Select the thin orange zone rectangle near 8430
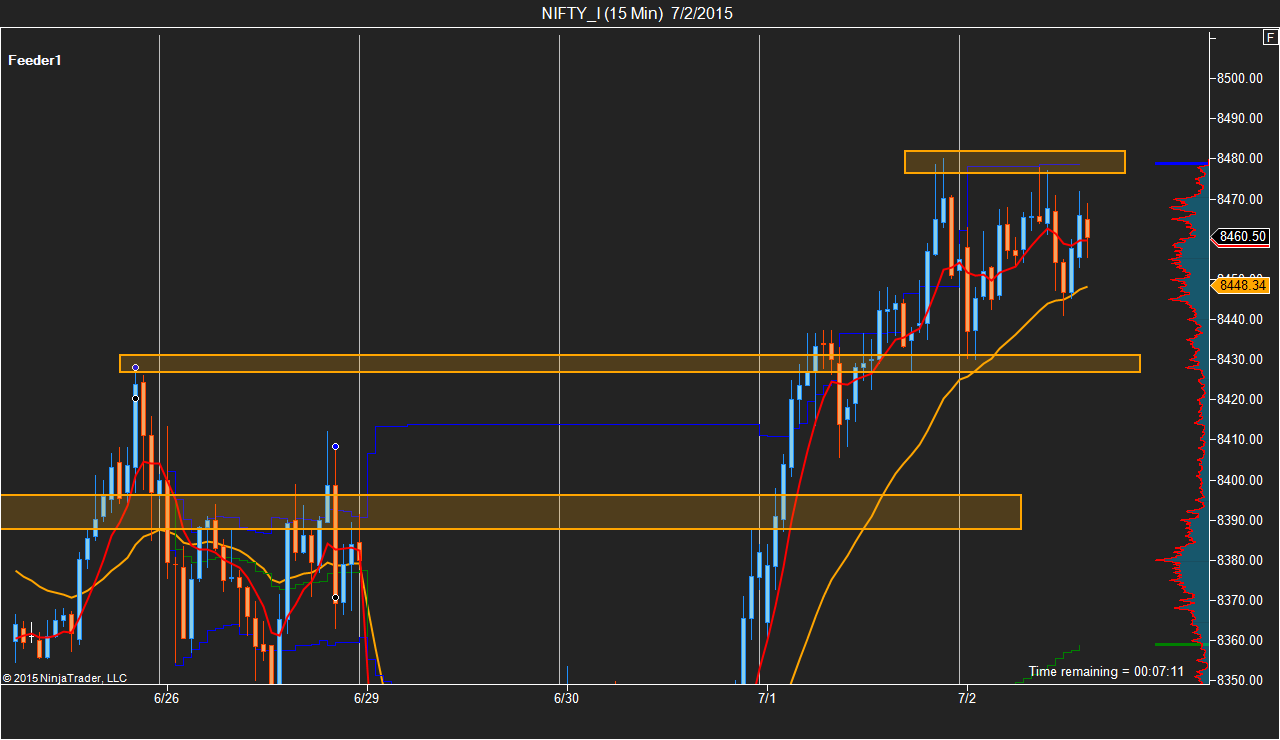 630,363
